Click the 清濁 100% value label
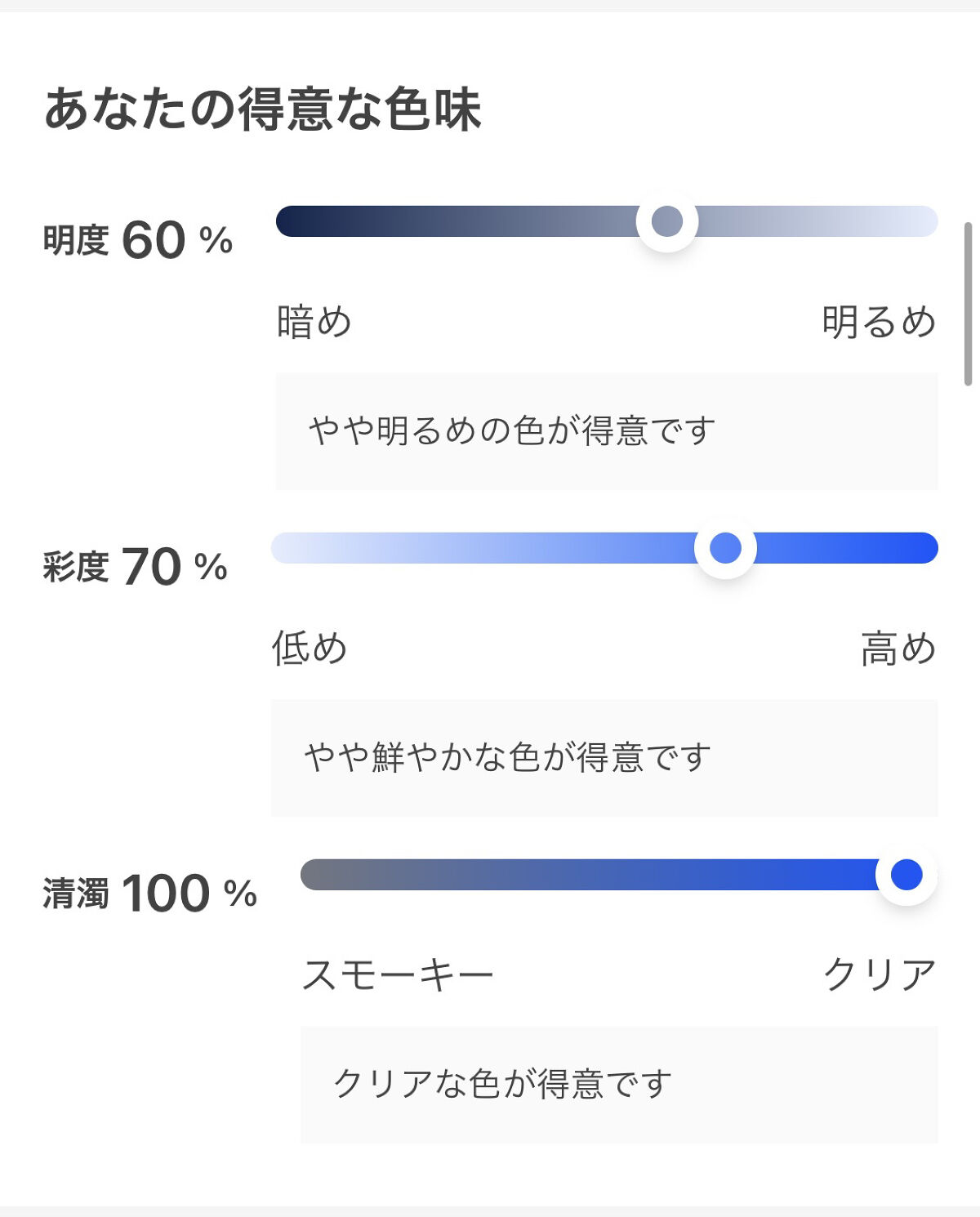The height and width of the screenshot is (1217, 980). coord(150,894)
